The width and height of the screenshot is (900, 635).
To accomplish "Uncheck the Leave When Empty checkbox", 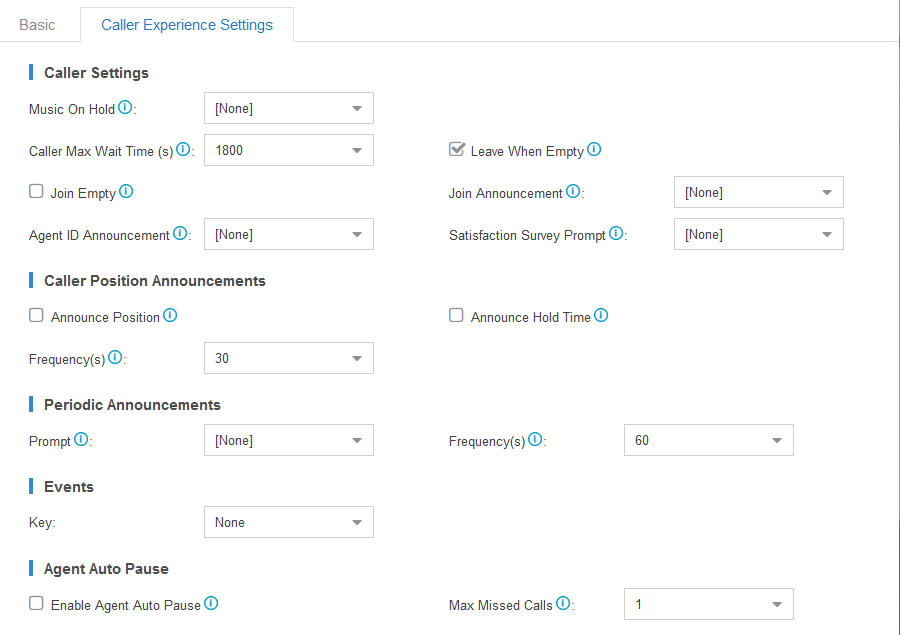I will (x=456, y=149).
